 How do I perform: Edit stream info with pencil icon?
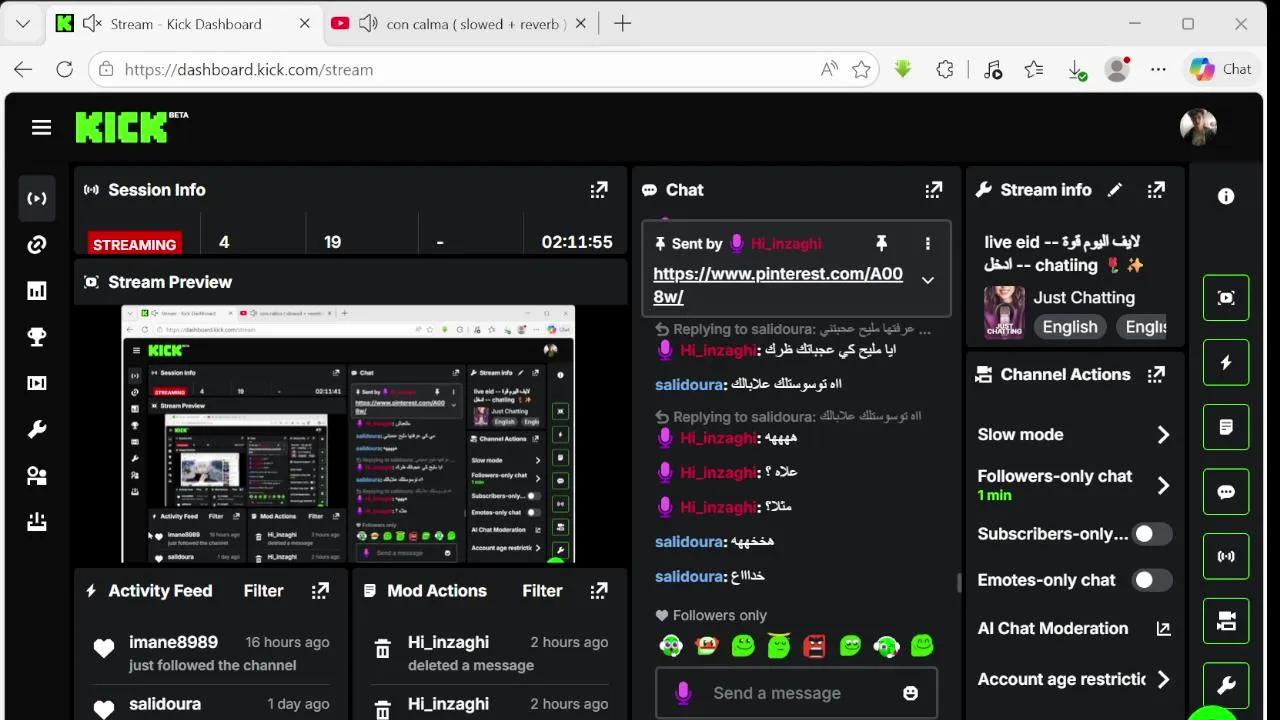pos(1115,190)
